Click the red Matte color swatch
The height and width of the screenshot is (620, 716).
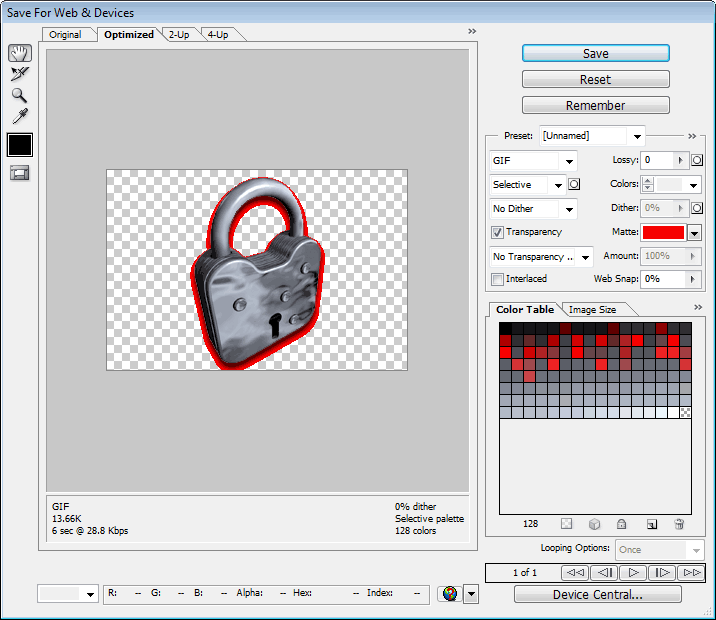(x=663, y=233)
